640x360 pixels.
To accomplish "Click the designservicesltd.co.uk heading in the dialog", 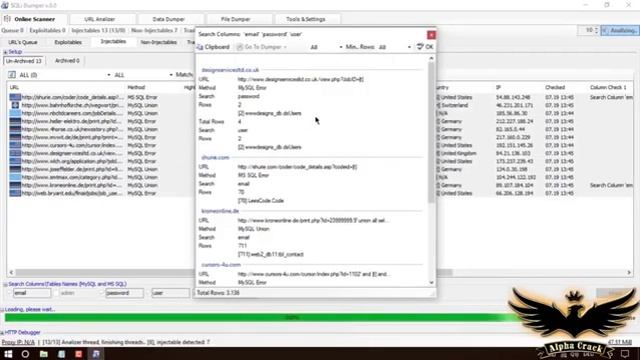I will tap(230, 70).
